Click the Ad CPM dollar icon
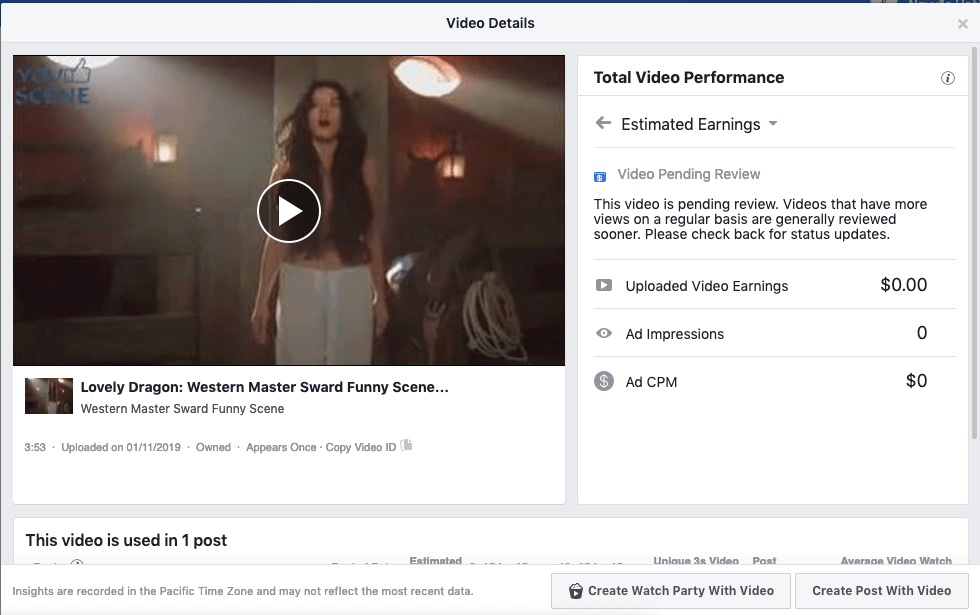 (604, 381)
